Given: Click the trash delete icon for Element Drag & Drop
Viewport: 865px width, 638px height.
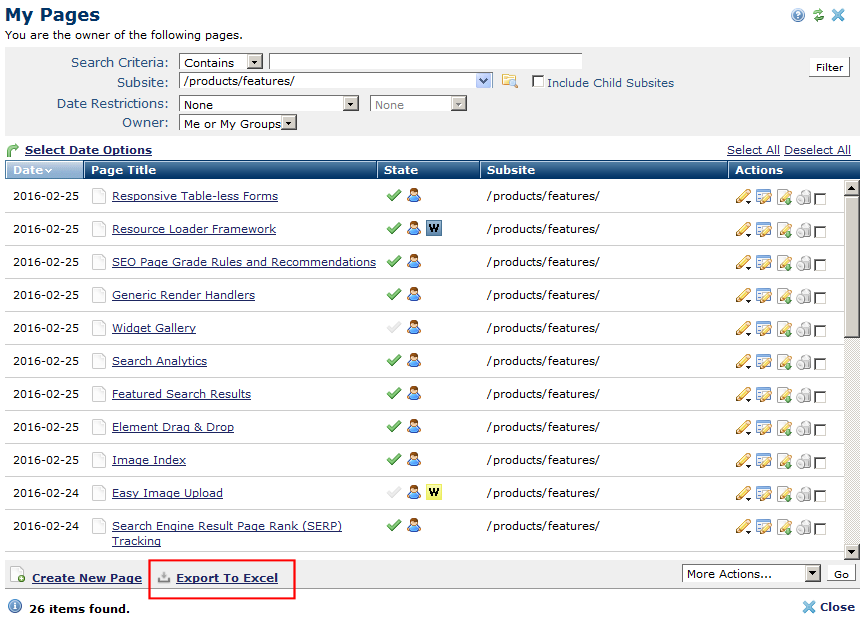Looking at the screenshot, I should tap(803, 428).
